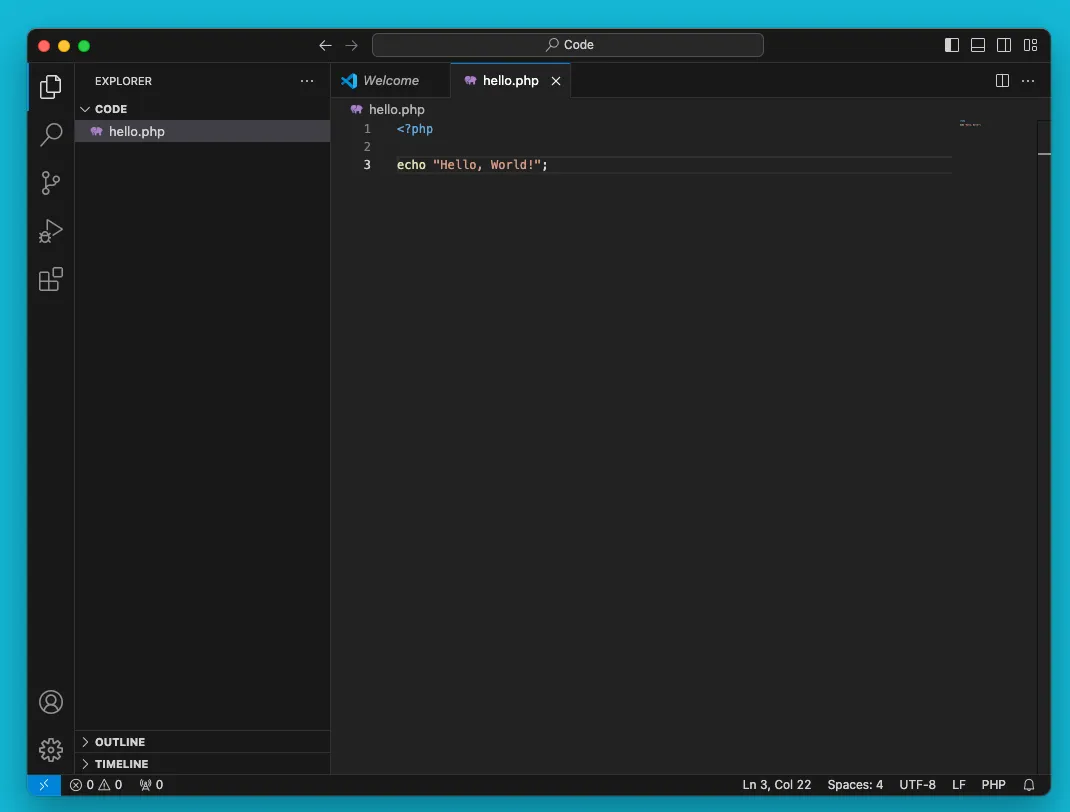Viewport: 1070px width, 812px height.
Task: Click the remote window indicator icon
Action: coord(44,785)
